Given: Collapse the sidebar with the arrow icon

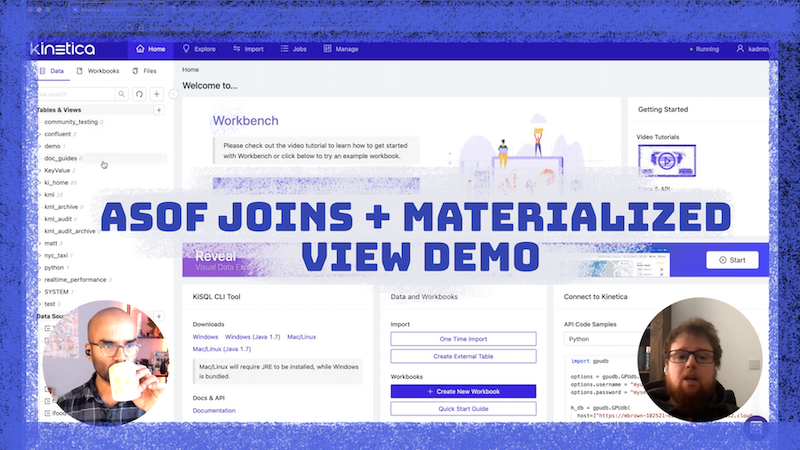Looking at the screenshot, I should [x=173, y=94].
